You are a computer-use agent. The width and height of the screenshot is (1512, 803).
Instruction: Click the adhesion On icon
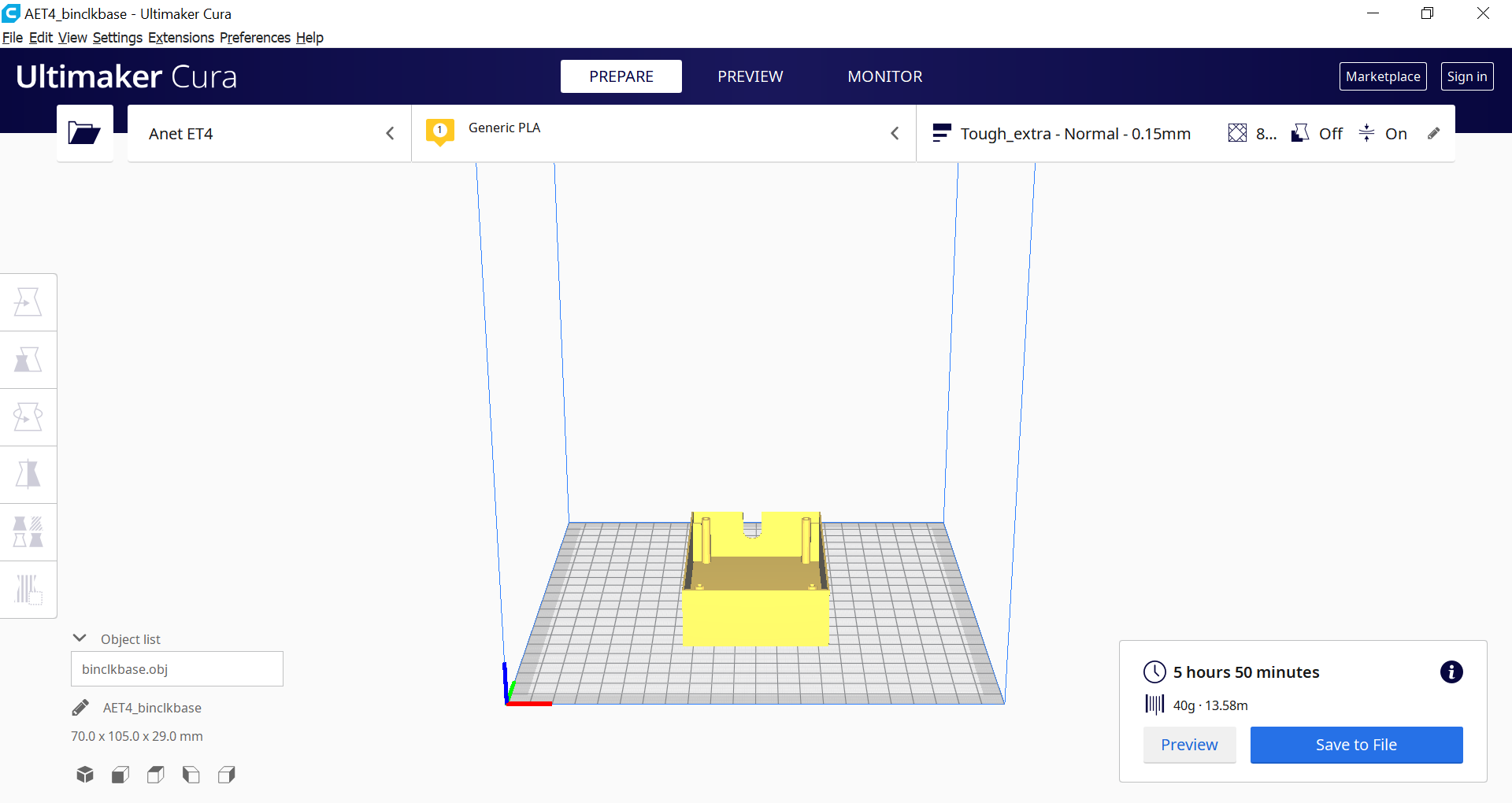tap(1366, 133)
